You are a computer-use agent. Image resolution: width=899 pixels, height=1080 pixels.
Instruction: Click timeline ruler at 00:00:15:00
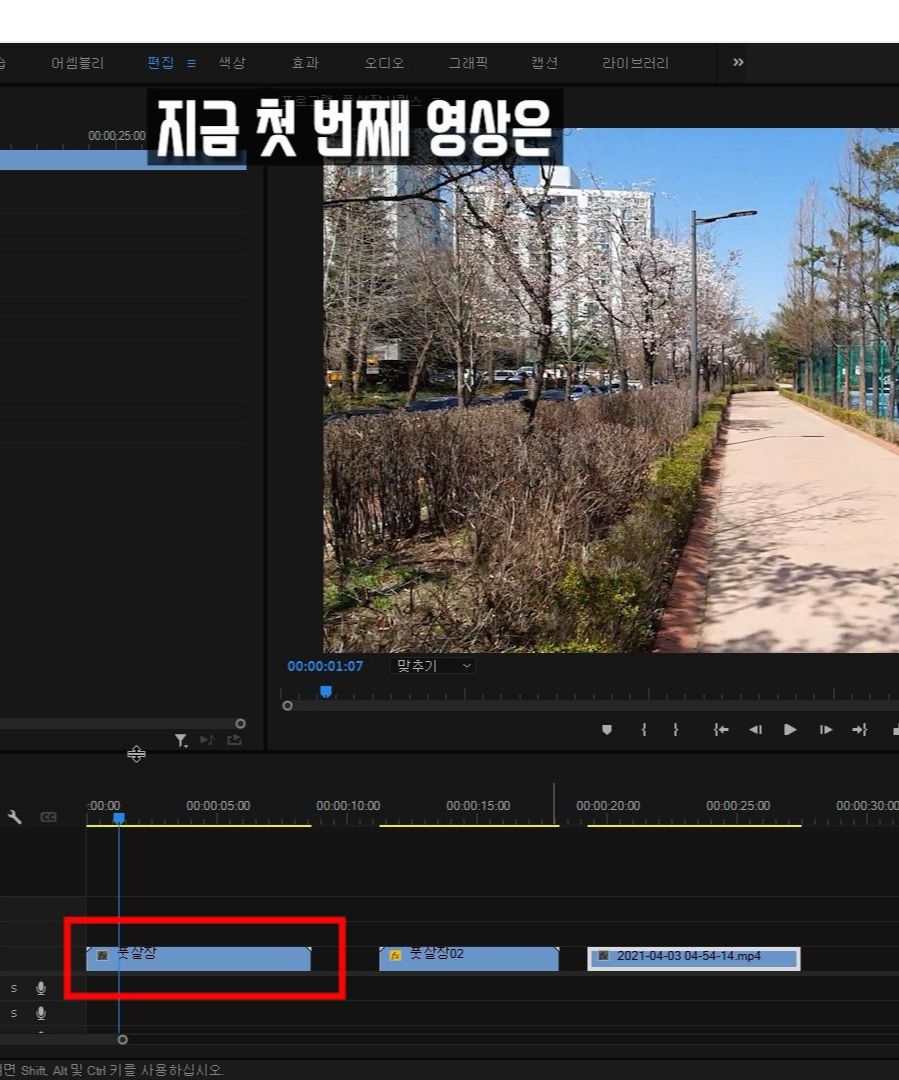(x=478, y=805)
